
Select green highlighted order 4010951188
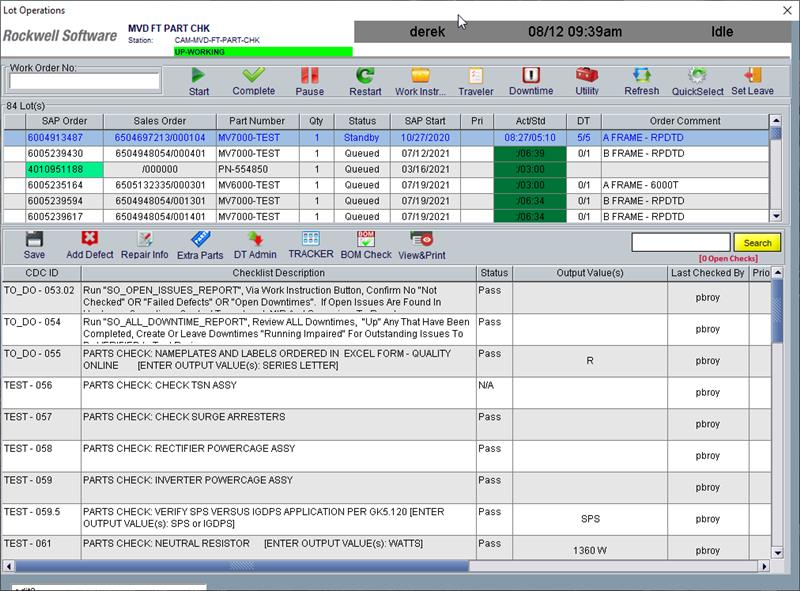point(64,169)
